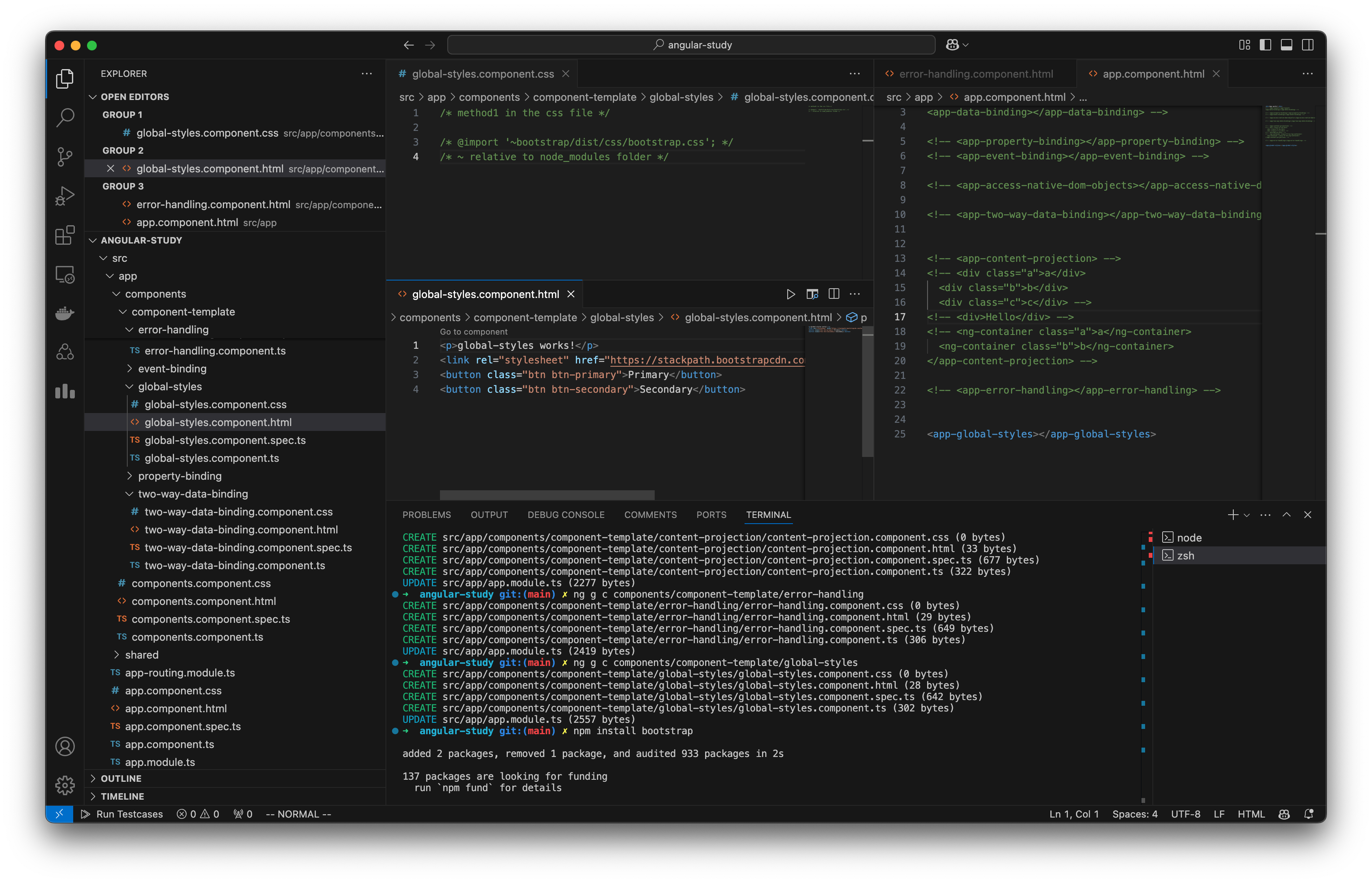The width and height of the screenshot is (1372, 883).
Task: Switch to the PROBLEMS tab
Action: tap(426, 514)
